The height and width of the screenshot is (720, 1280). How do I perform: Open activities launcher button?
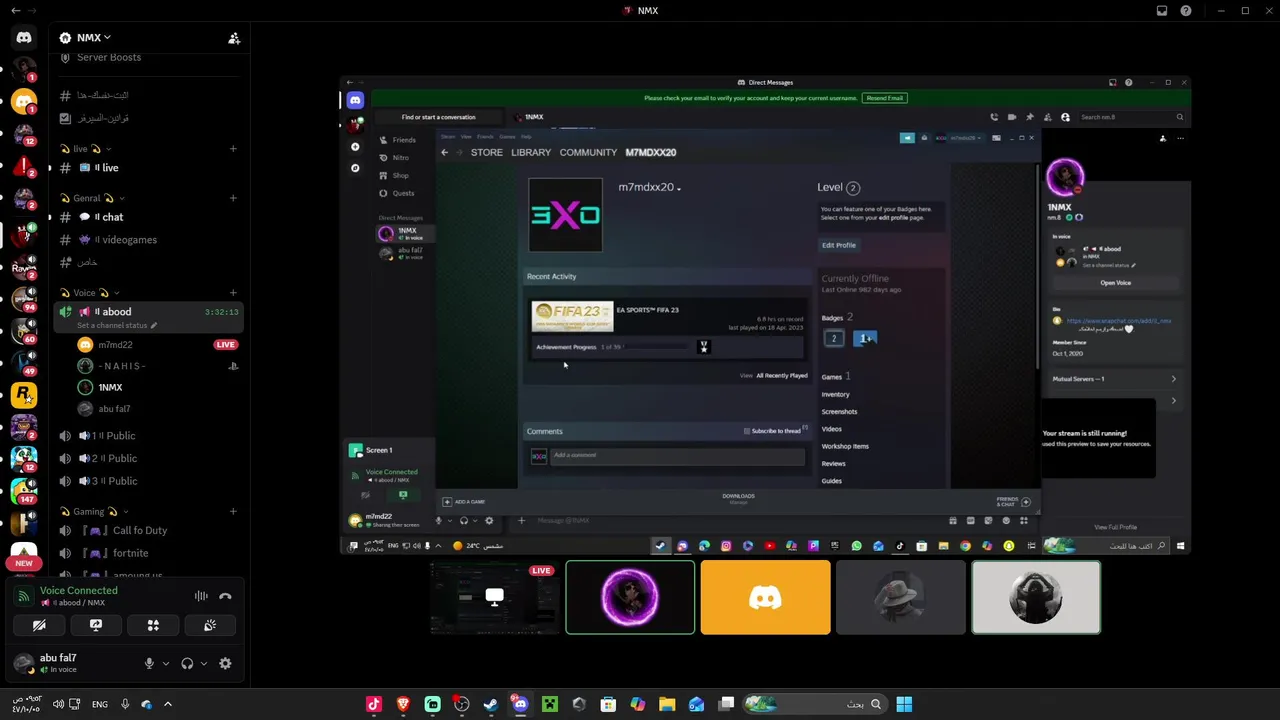153,625
